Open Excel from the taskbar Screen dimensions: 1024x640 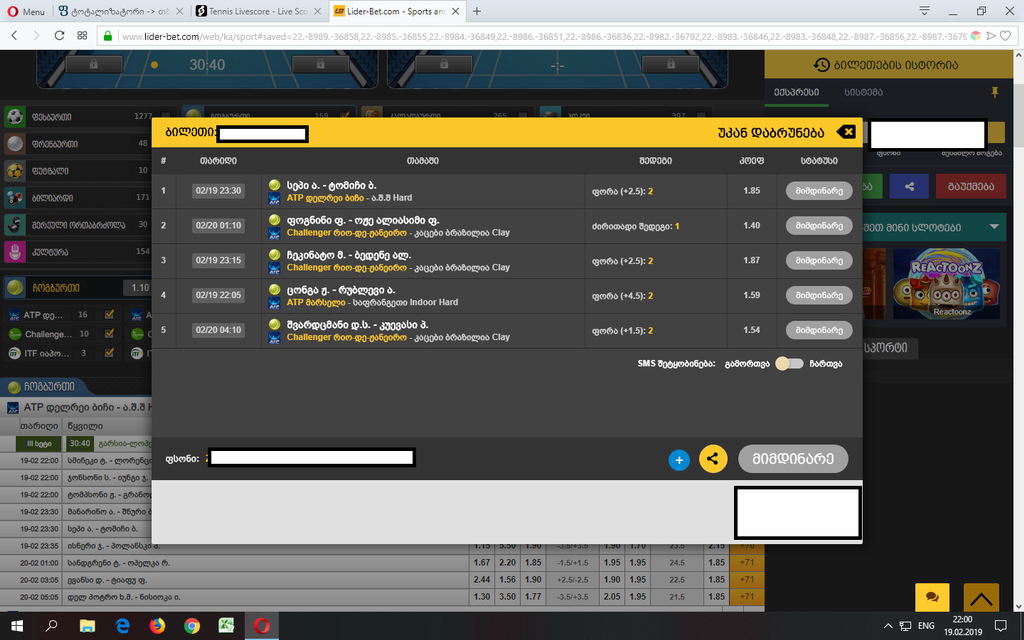tap(227, 626)
